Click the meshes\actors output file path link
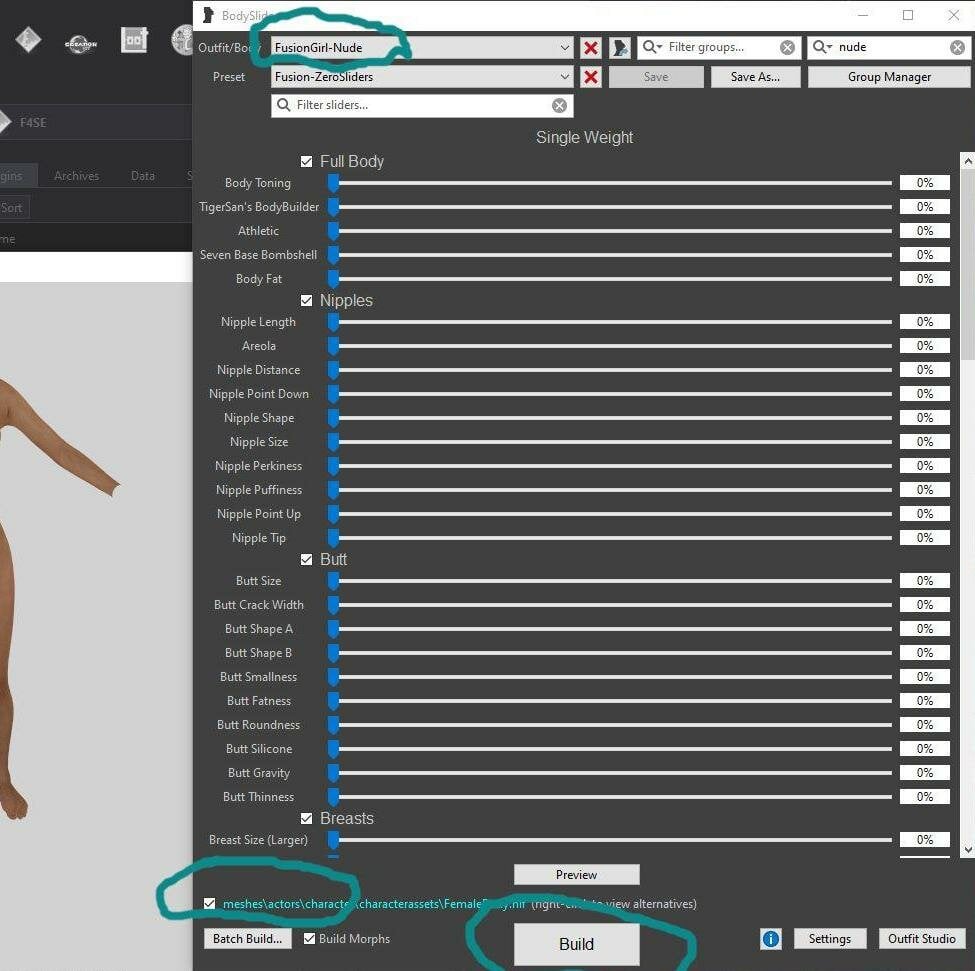This screenshot has height=971, width=975. pyautogui.click(x=374, y=904)
